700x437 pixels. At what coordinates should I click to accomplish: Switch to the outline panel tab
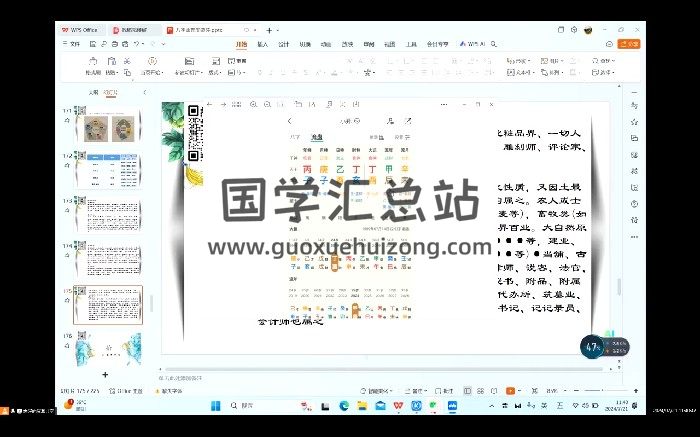pos(93,92)
